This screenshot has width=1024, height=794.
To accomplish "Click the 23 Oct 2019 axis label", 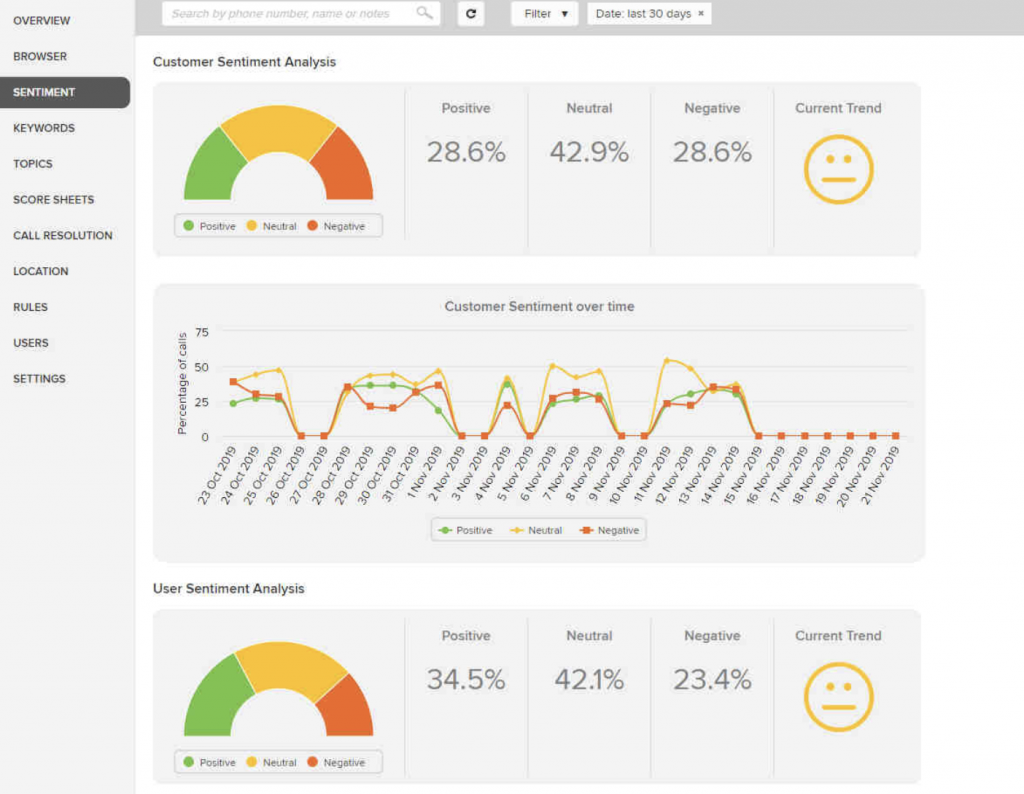I will coord(217,475).
